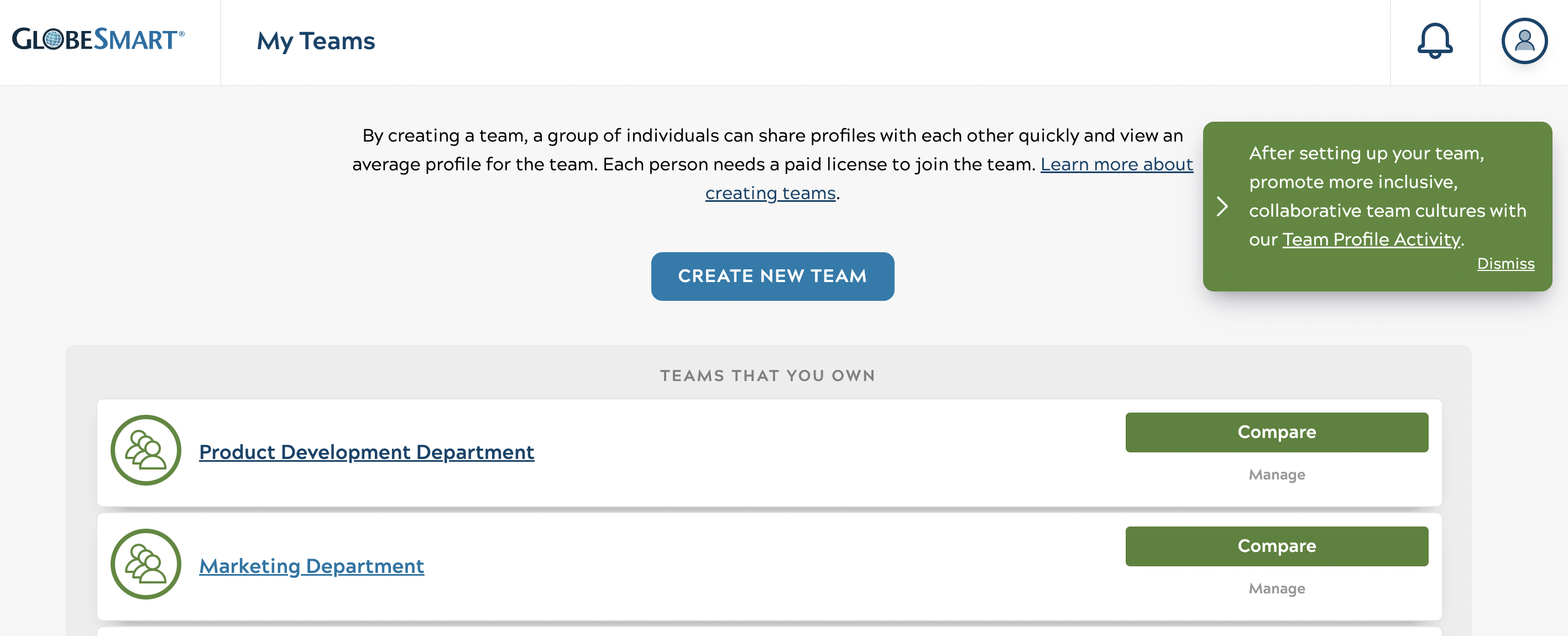Dismiss the green Team Profile banner
This screenshot has height=636, width=1568.
[1506, 264]
